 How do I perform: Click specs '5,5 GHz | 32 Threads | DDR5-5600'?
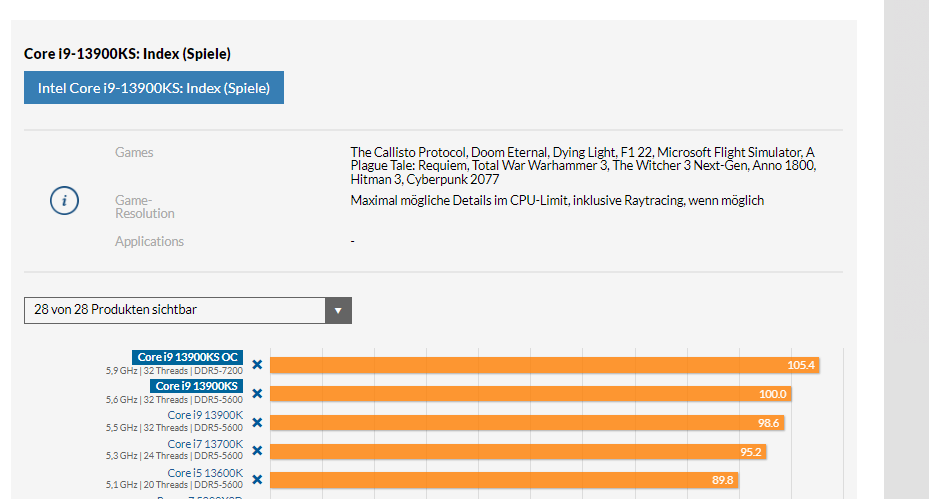pyautogui.click(x=174, y=428)
